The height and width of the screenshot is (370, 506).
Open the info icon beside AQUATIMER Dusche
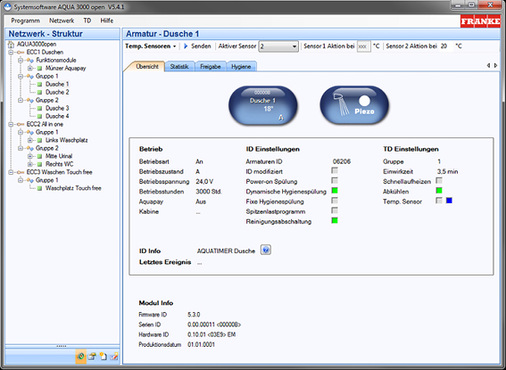tap(266, 250)
